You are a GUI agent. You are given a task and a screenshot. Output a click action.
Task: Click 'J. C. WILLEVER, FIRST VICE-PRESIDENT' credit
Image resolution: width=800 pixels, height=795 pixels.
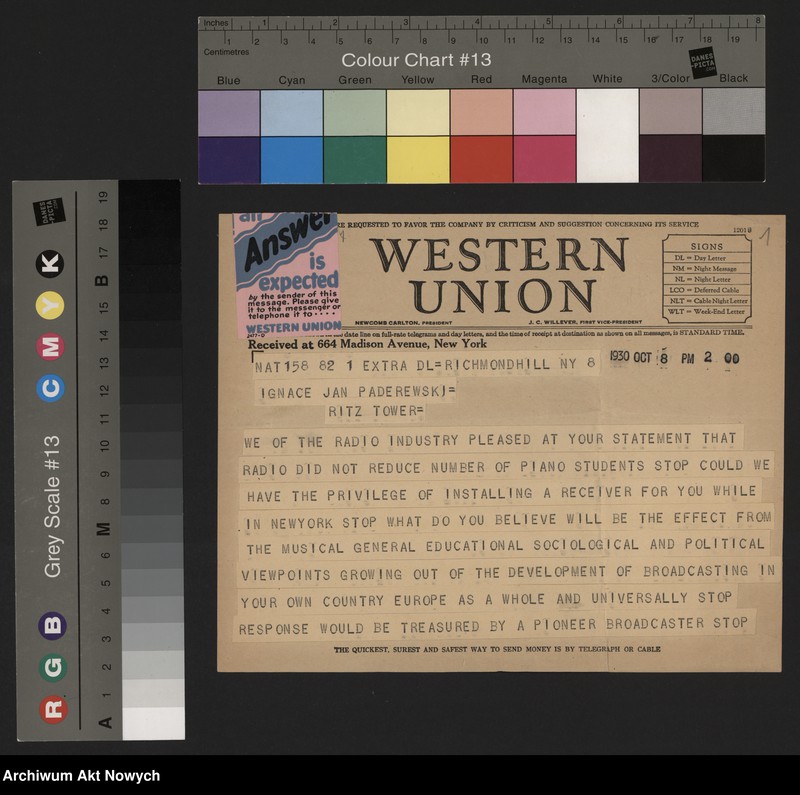tap(585, 322)
